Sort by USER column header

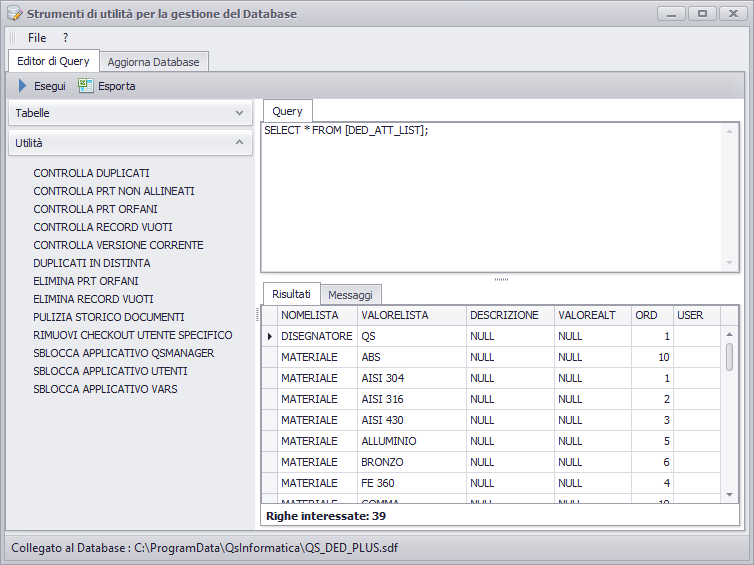click(x=697, y=315)
